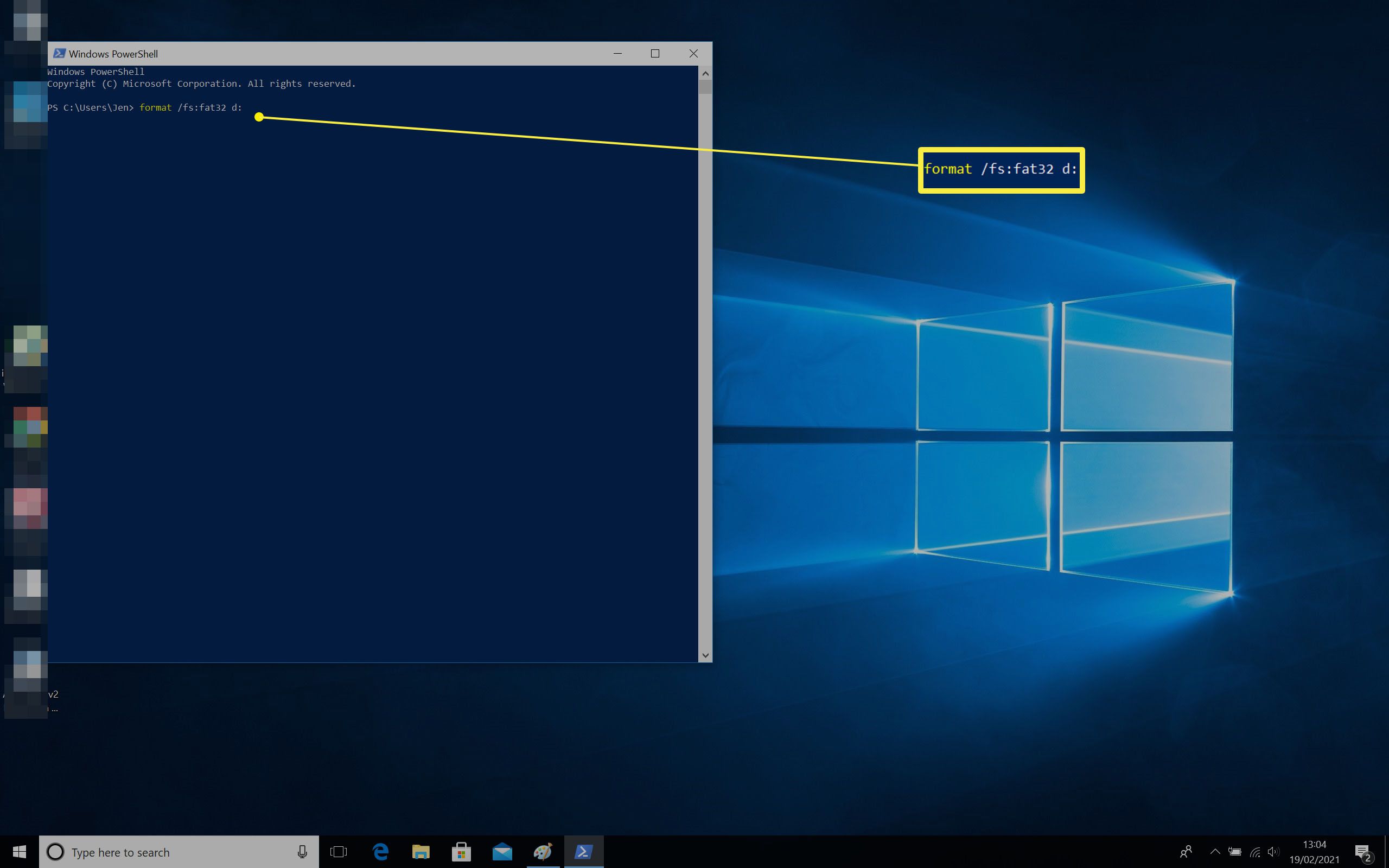Click the taskbar search box text field

coord(179,852)
